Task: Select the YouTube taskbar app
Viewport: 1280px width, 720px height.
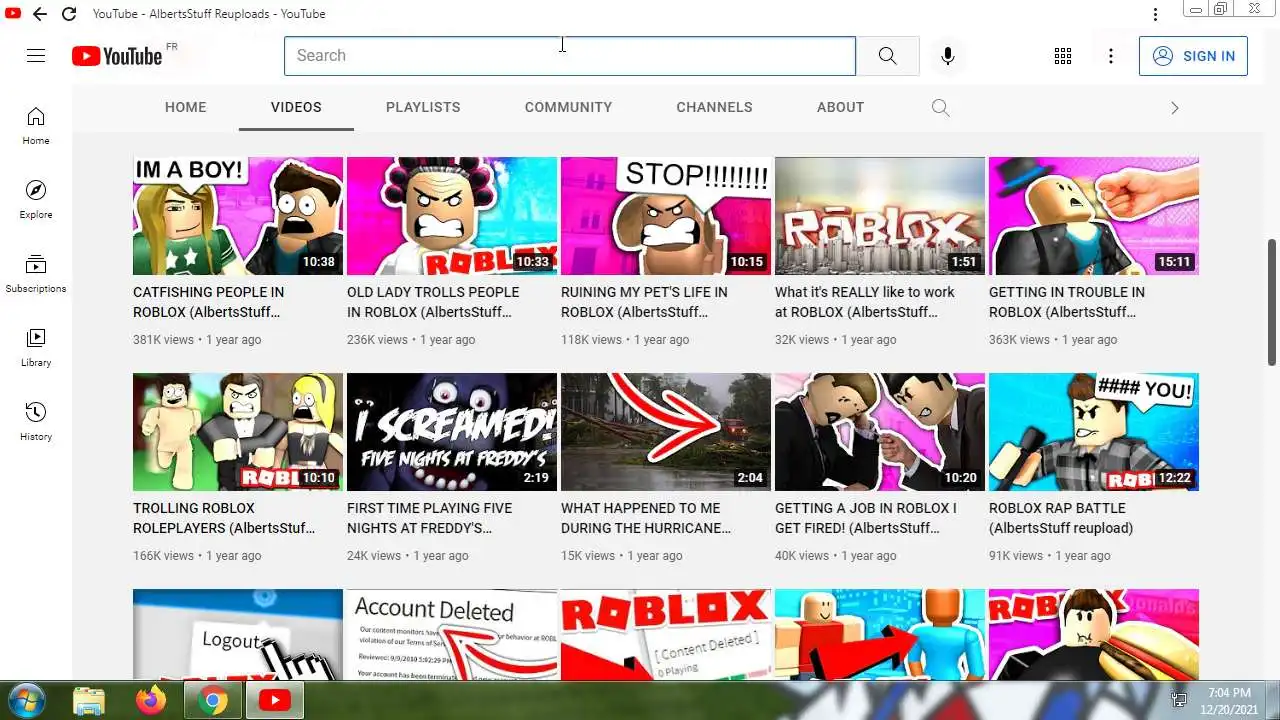Action: point(274,700)
